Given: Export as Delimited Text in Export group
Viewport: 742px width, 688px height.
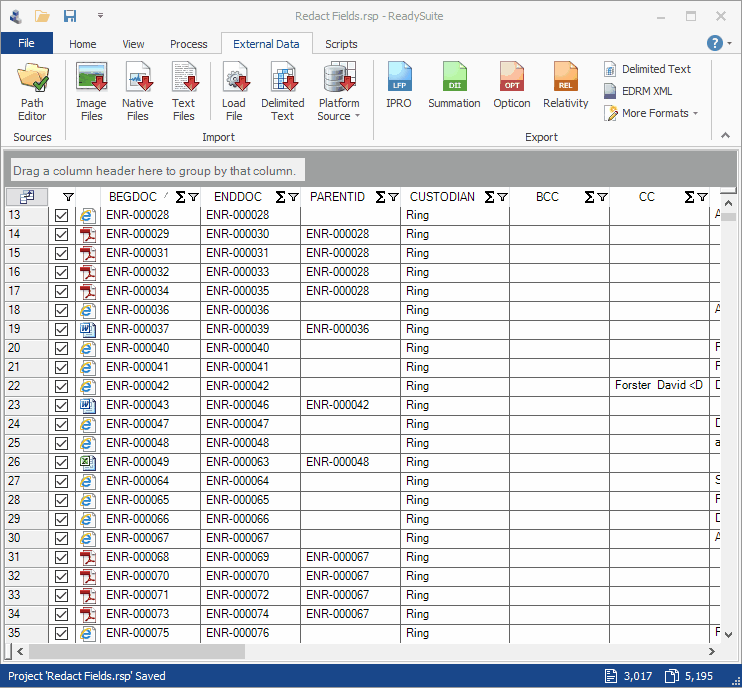Looking at the screenshot, I should (x=647, y=69).
